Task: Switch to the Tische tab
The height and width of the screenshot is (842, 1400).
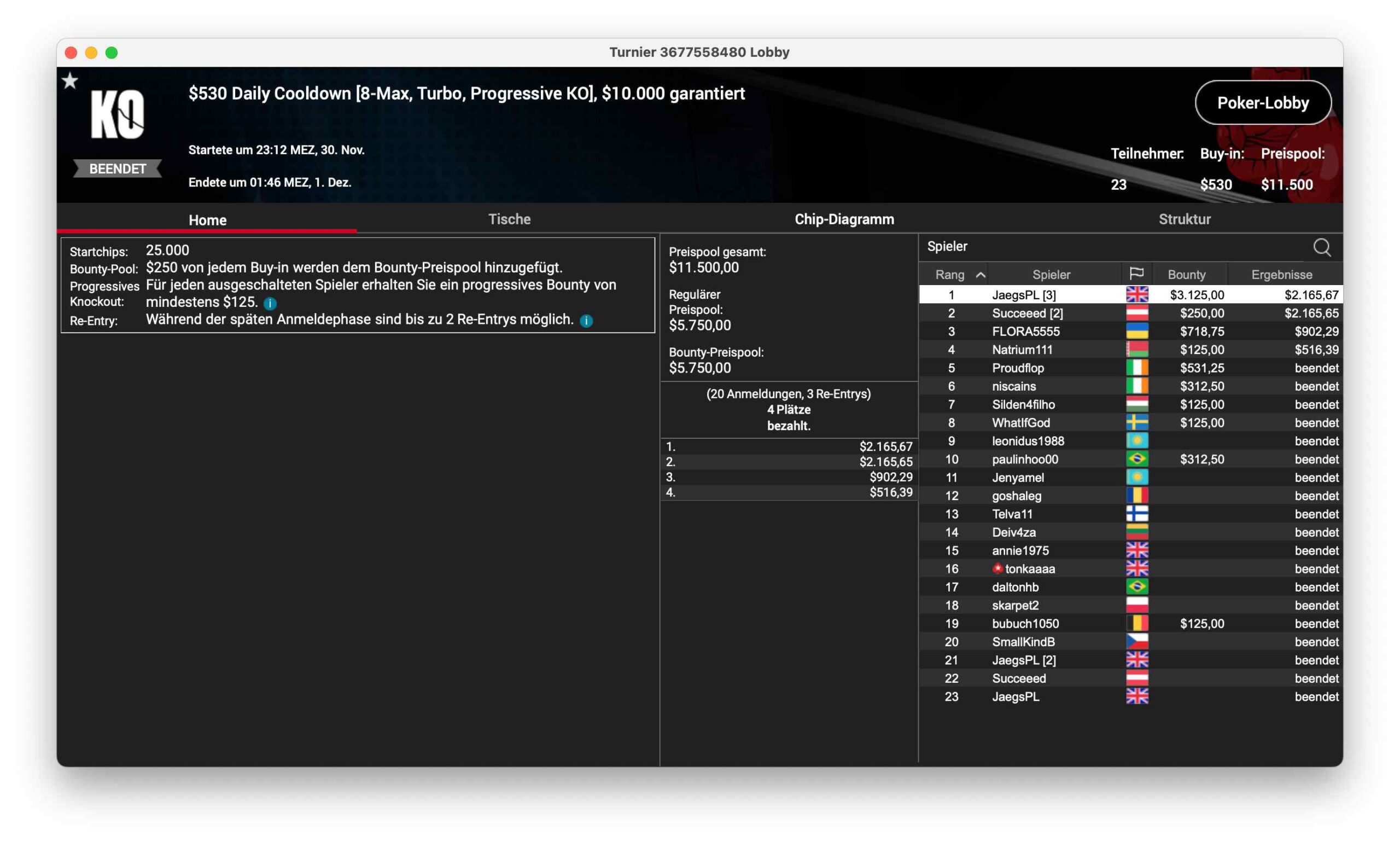Action: [509, 219]
